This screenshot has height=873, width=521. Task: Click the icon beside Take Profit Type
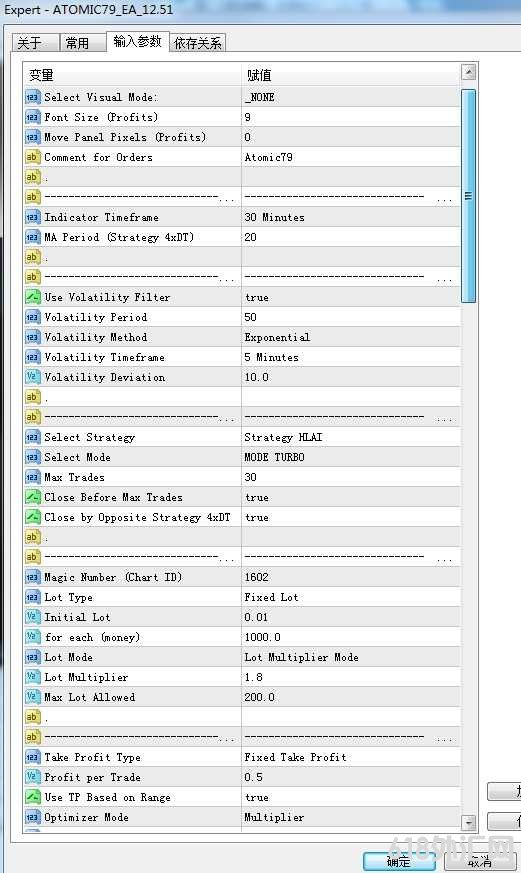tap(33, 757)
